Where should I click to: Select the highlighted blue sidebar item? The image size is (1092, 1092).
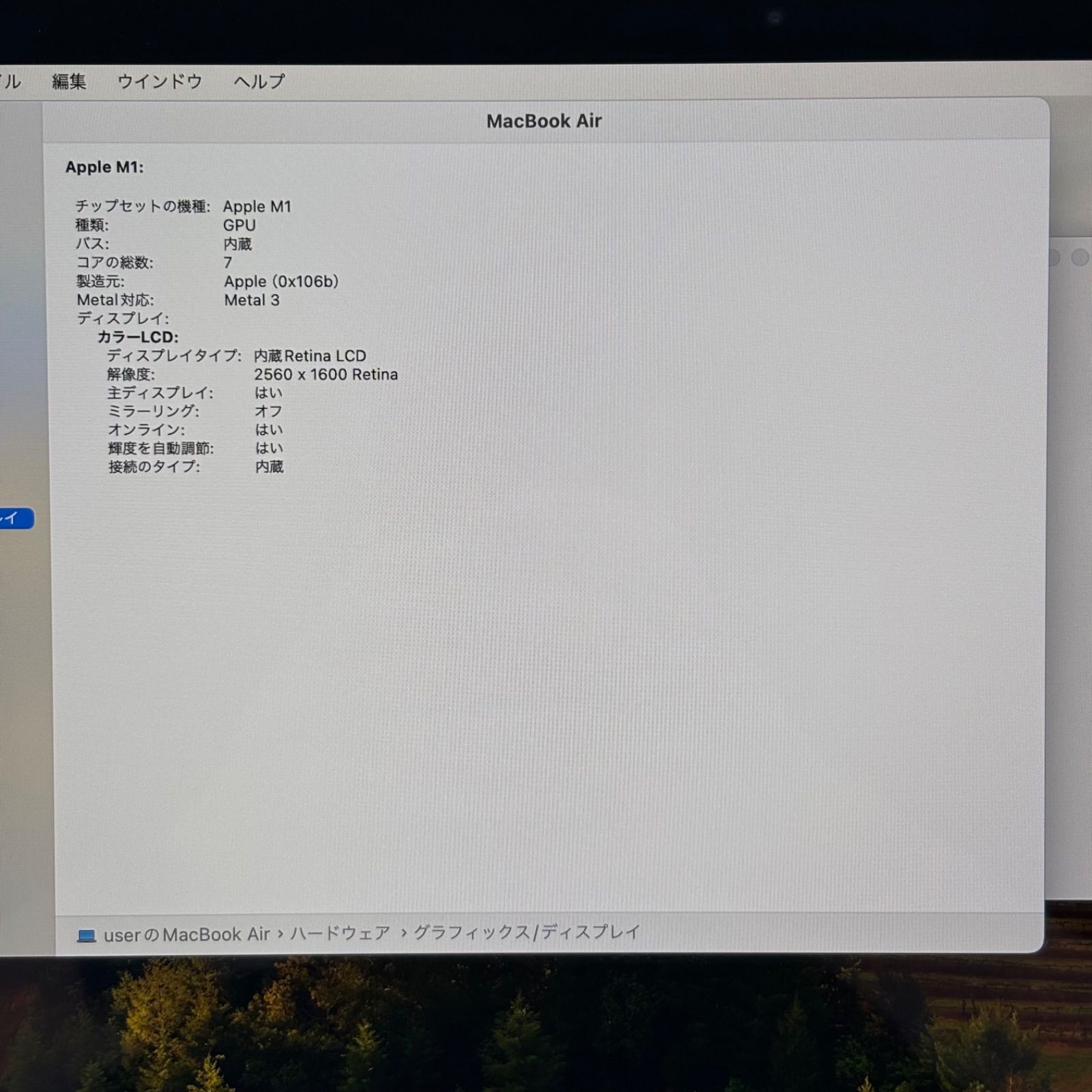16,518
